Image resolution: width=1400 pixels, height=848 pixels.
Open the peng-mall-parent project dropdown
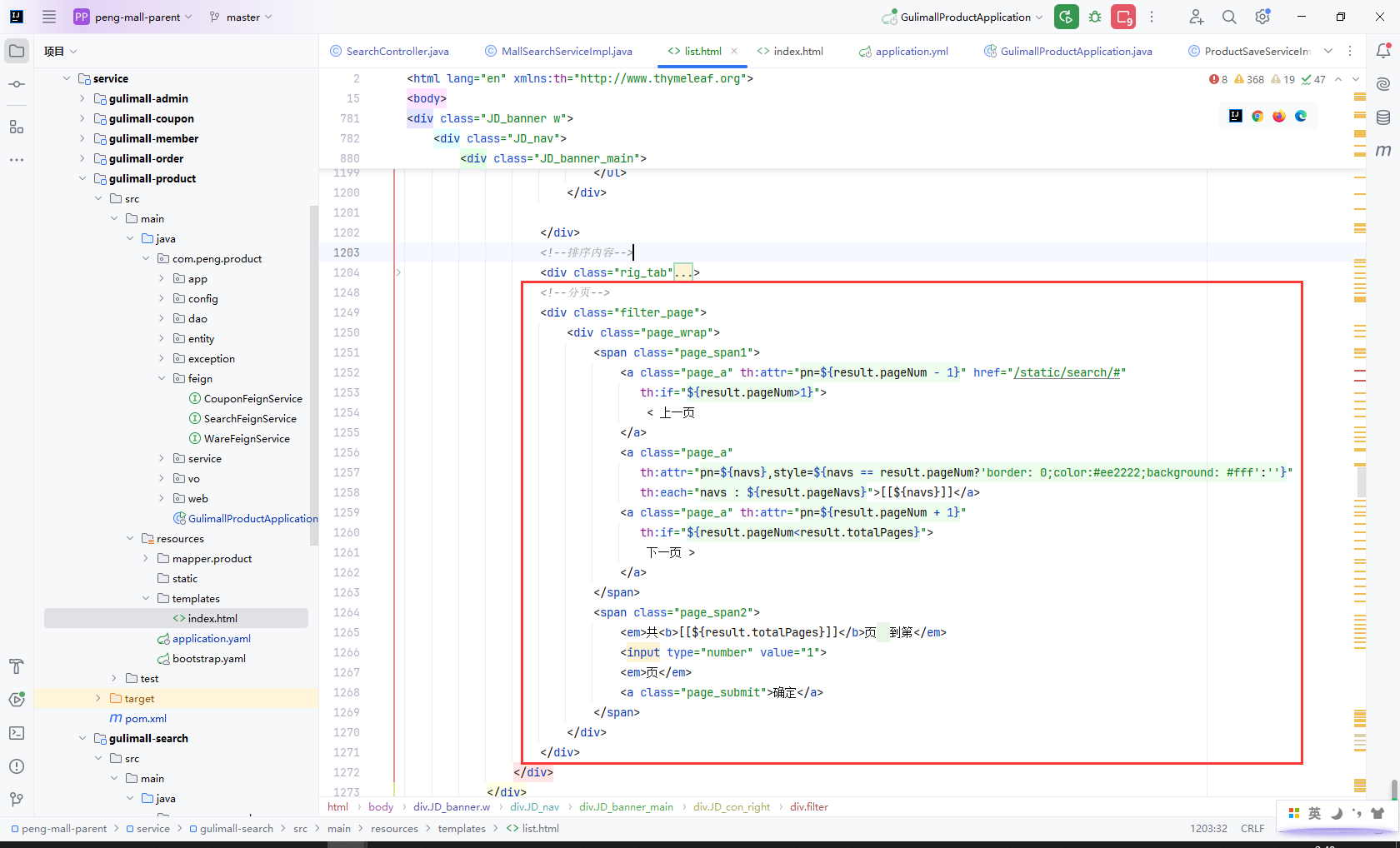133,17
